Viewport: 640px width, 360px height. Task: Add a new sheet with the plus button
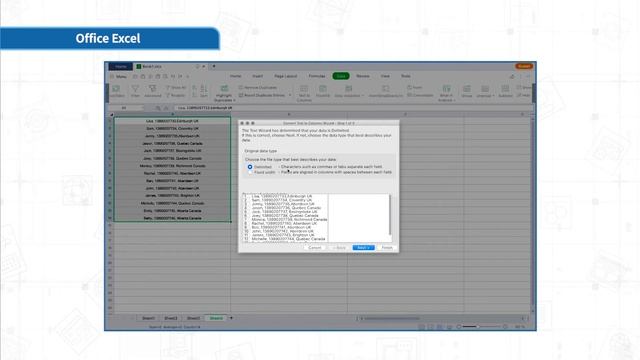click(231, 318)
